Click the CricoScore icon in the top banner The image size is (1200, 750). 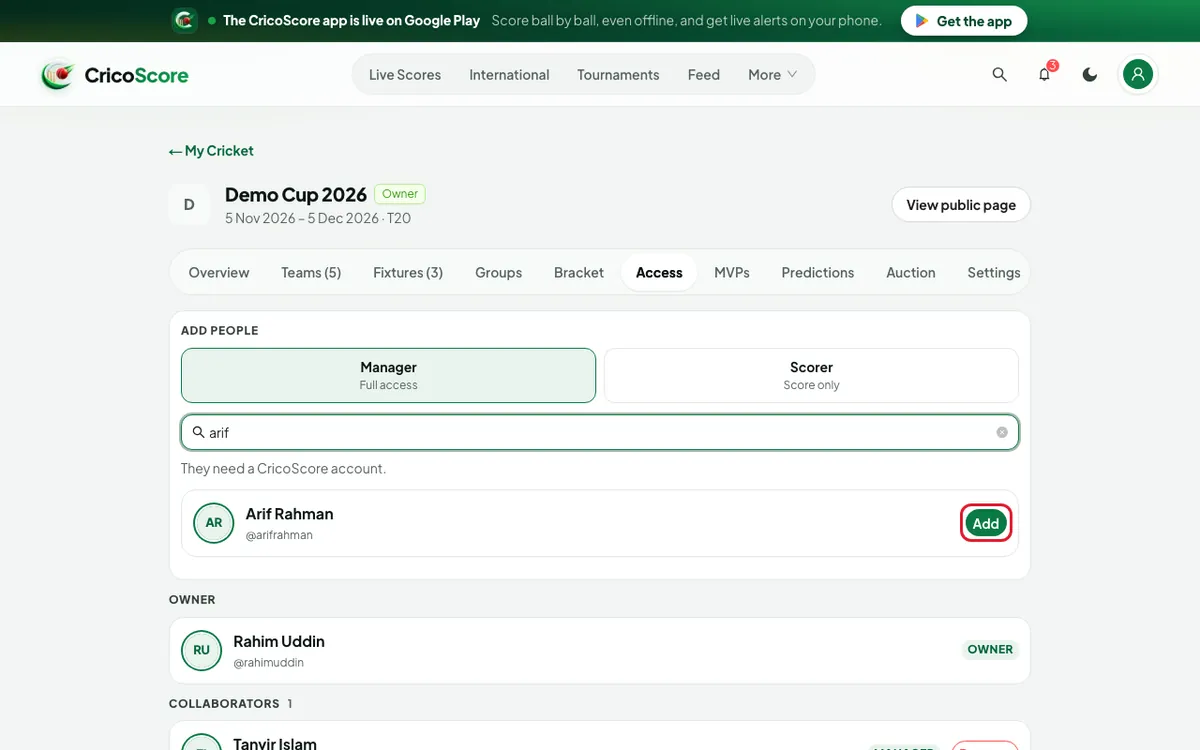click(x=184, y=20)
